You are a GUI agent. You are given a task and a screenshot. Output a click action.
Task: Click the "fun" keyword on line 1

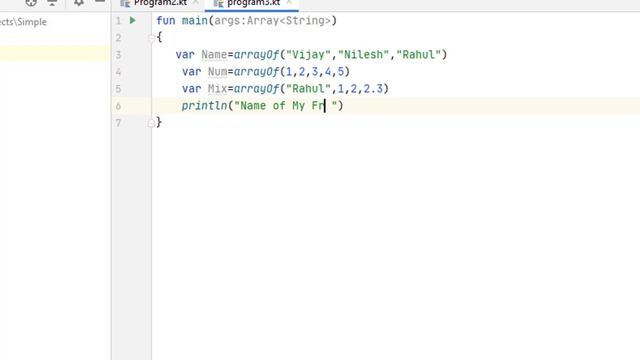166,20
